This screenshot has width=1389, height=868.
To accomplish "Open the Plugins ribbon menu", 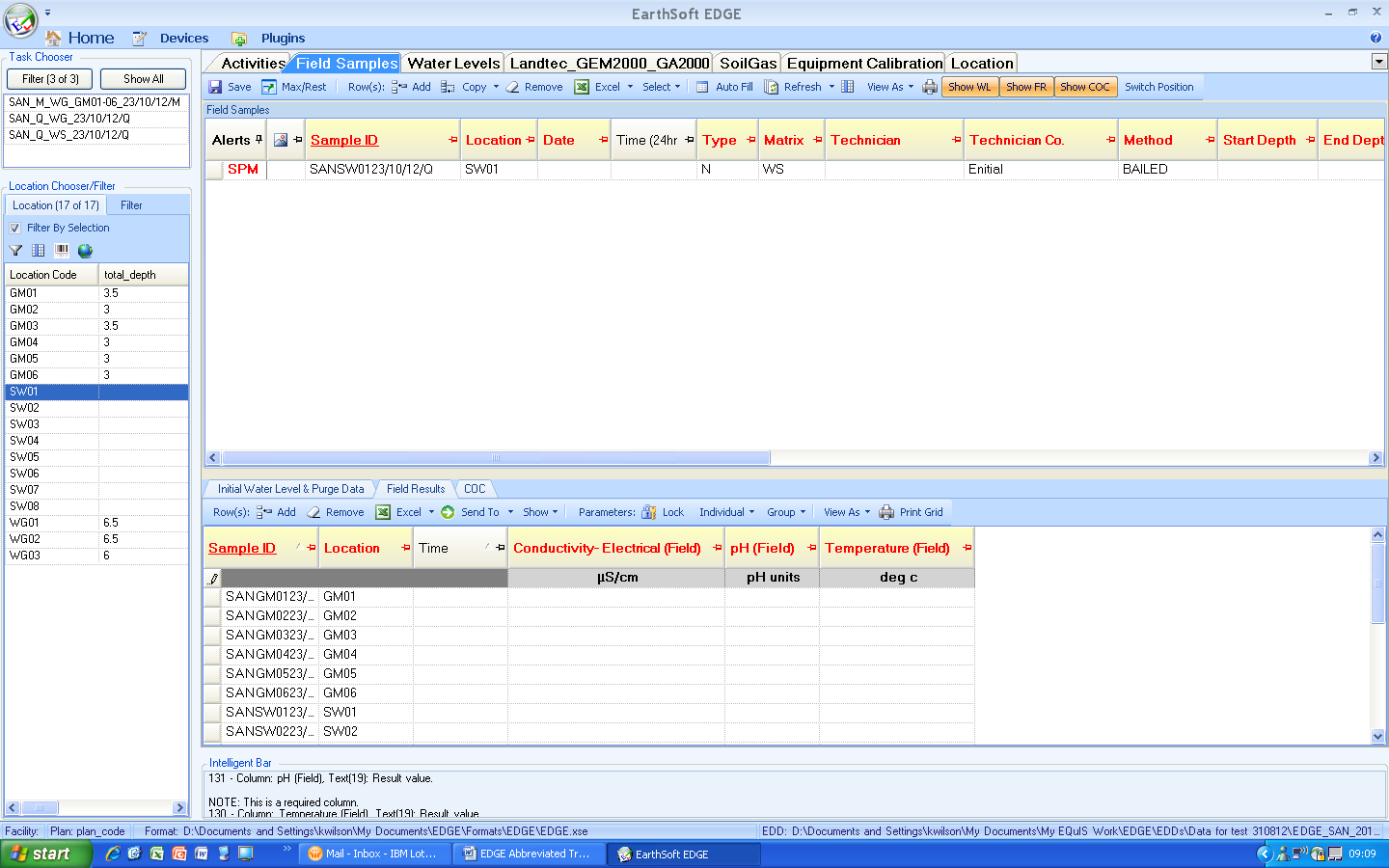I will pos(283,39).
